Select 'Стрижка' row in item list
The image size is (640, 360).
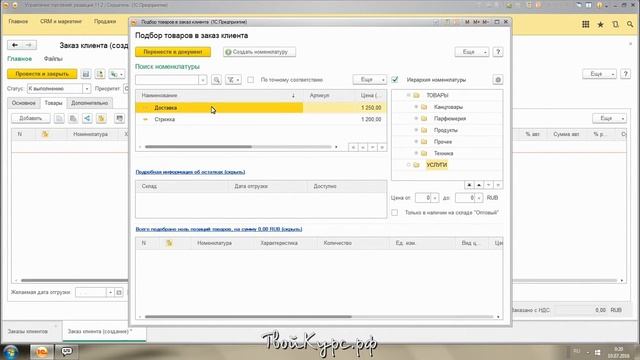point(261,119)
